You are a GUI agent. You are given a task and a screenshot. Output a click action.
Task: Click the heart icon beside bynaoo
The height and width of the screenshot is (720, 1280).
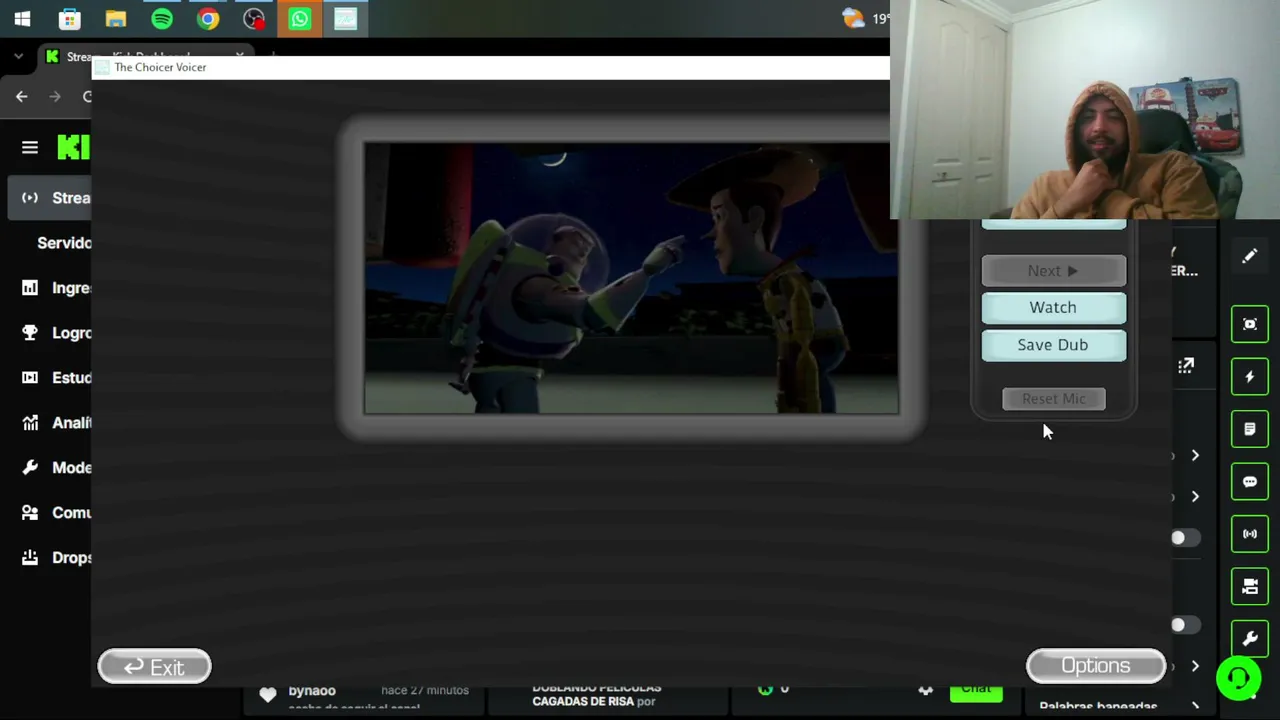coord(268,694)
